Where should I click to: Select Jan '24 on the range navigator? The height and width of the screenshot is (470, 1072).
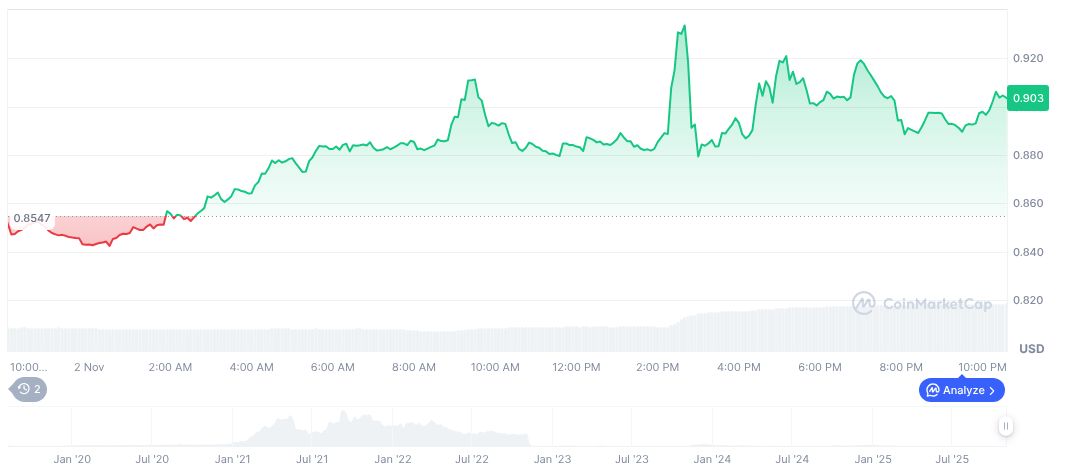[711, 459]
